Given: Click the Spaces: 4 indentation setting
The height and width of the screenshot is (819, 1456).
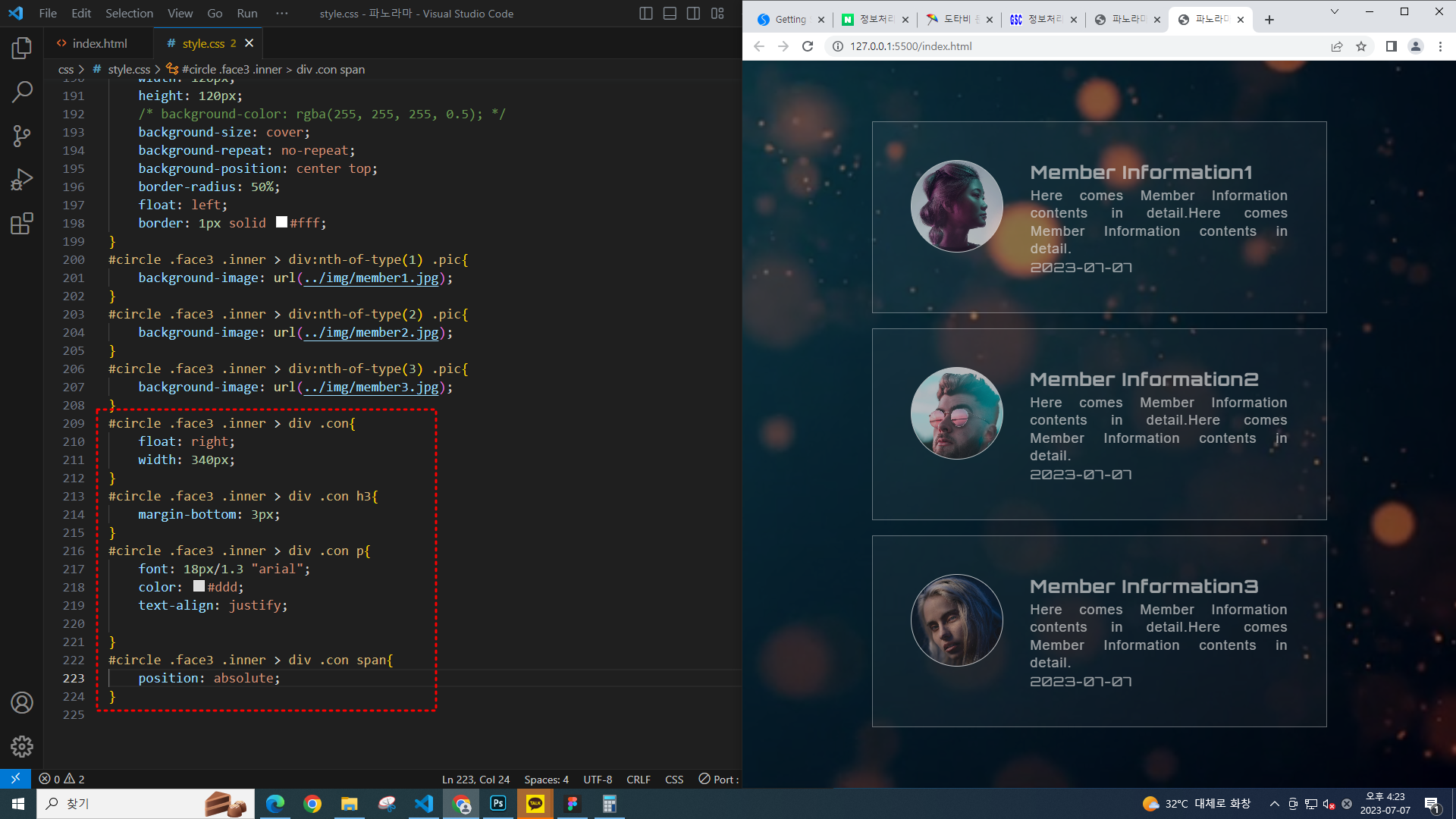Looking at the screenshot, I should click(x=546, y=779).
